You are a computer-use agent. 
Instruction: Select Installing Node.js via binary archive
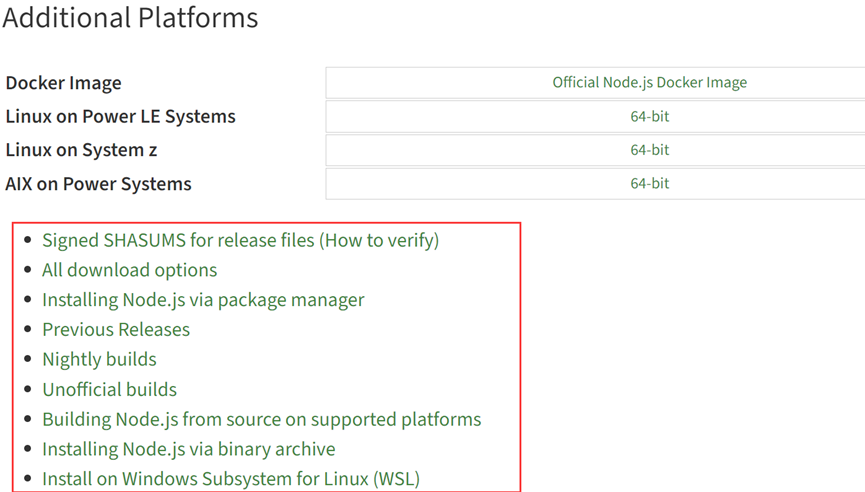[x=188, y=449]
